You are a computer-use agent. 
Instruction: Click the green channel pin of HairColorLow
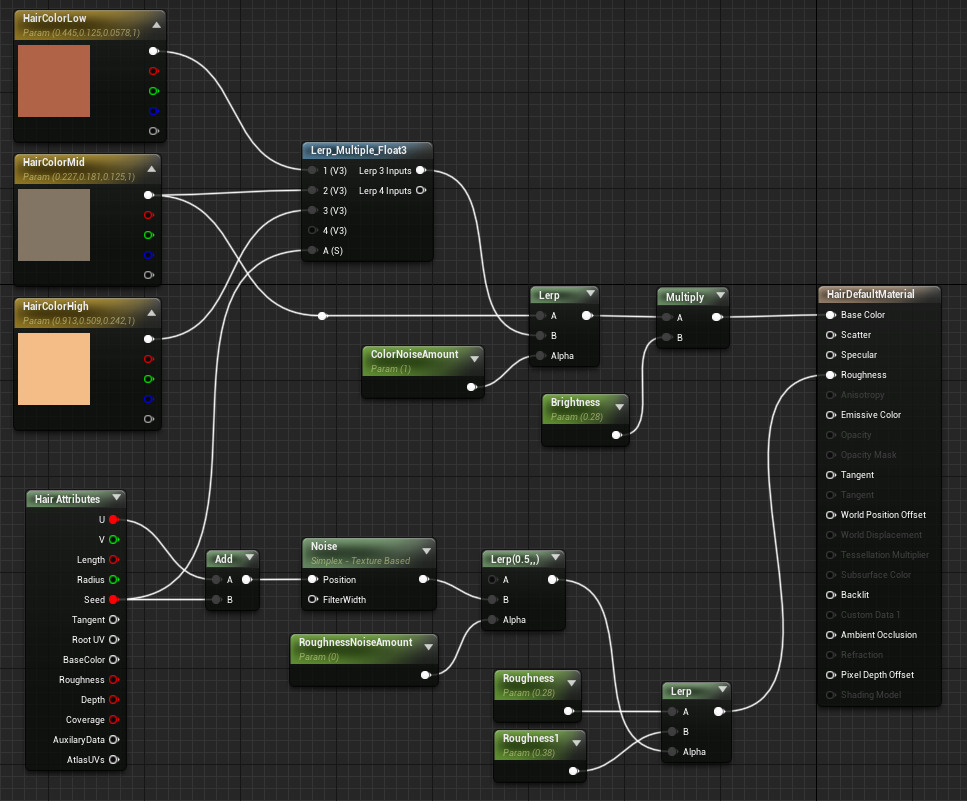point(153,91)
